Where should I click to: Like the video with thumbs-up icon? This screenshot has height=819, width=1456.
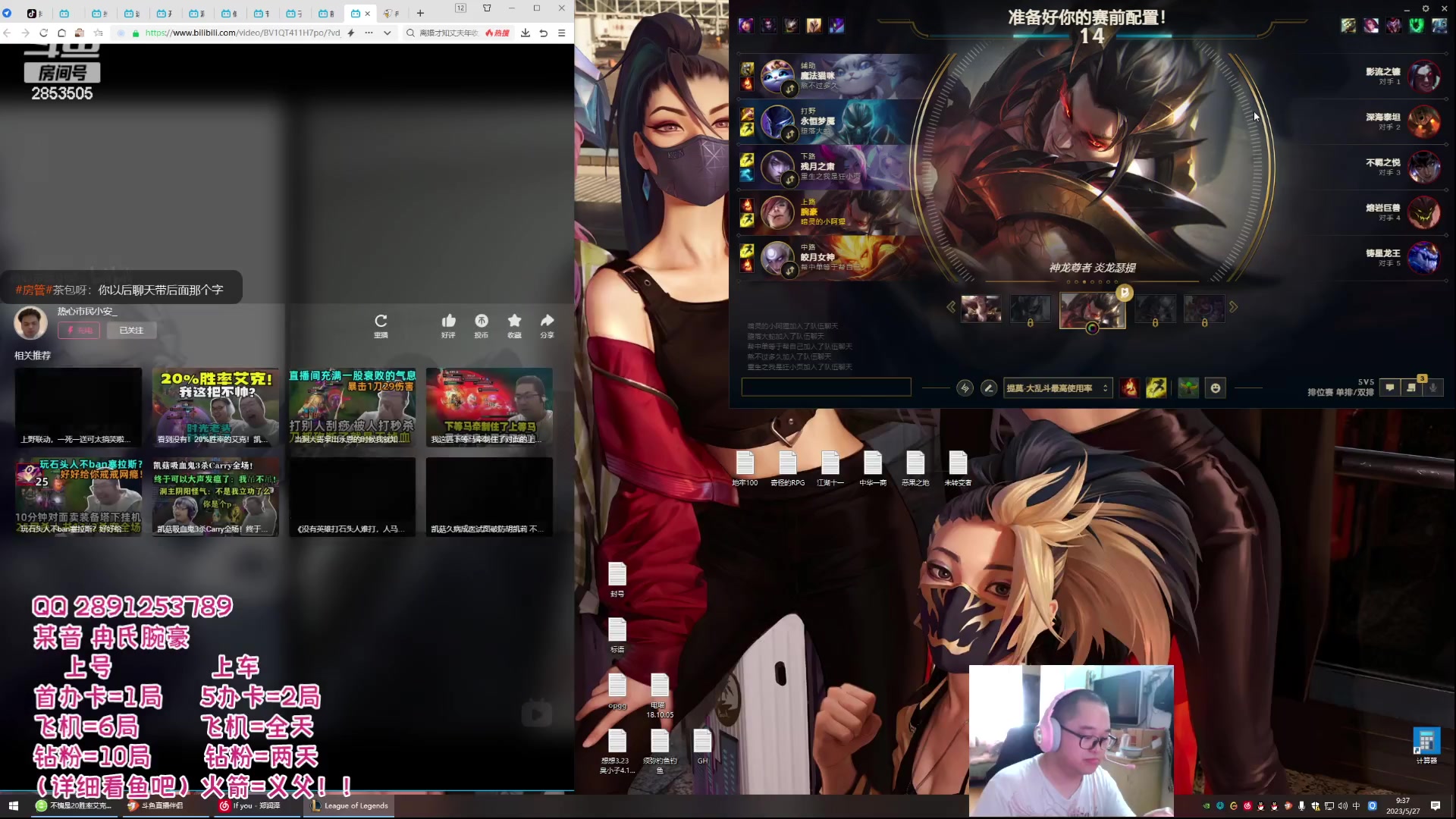[x=448, y=325]
